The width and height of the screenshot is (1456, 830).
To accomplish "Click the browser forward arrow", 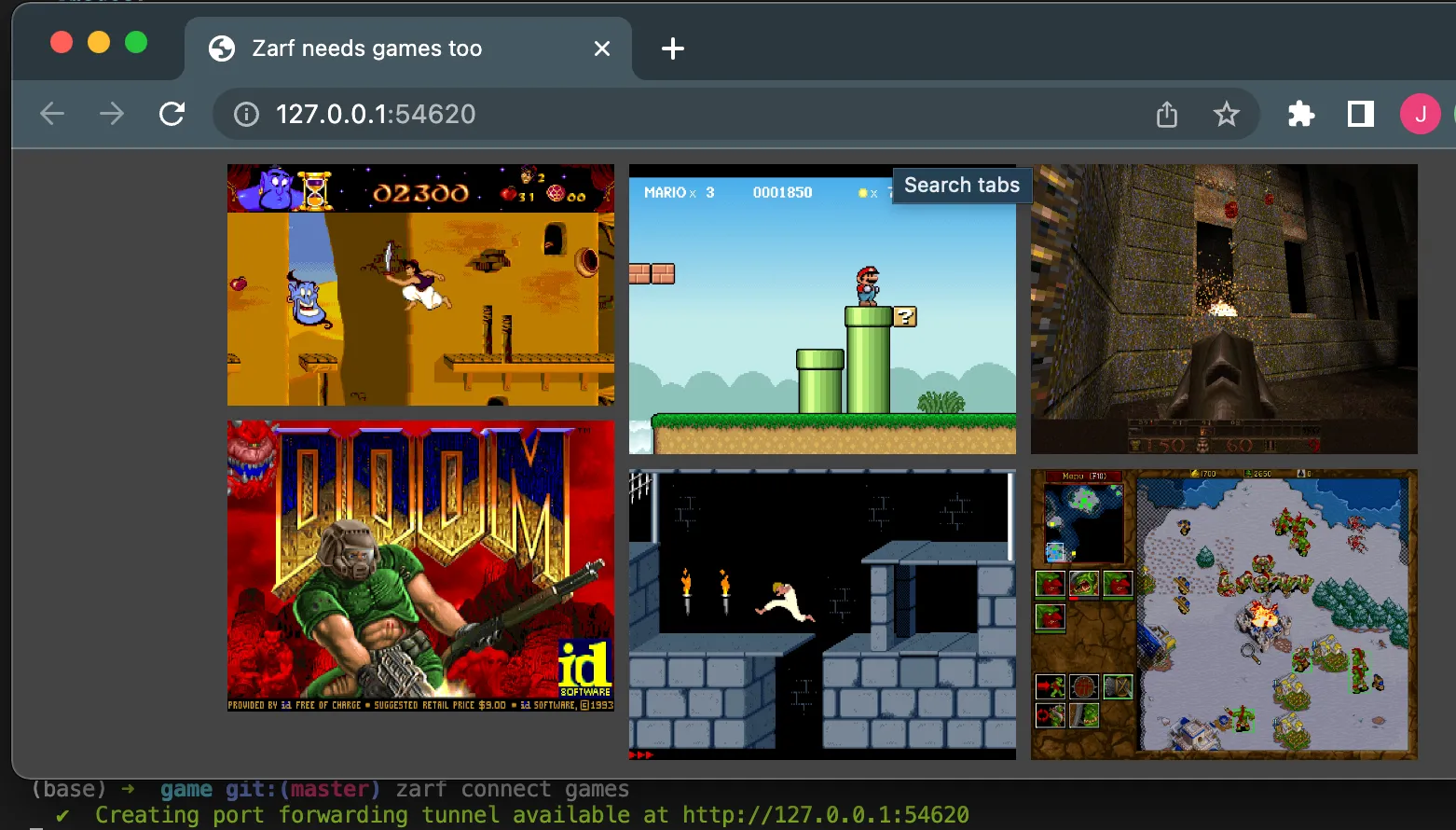I will (112, 114).
